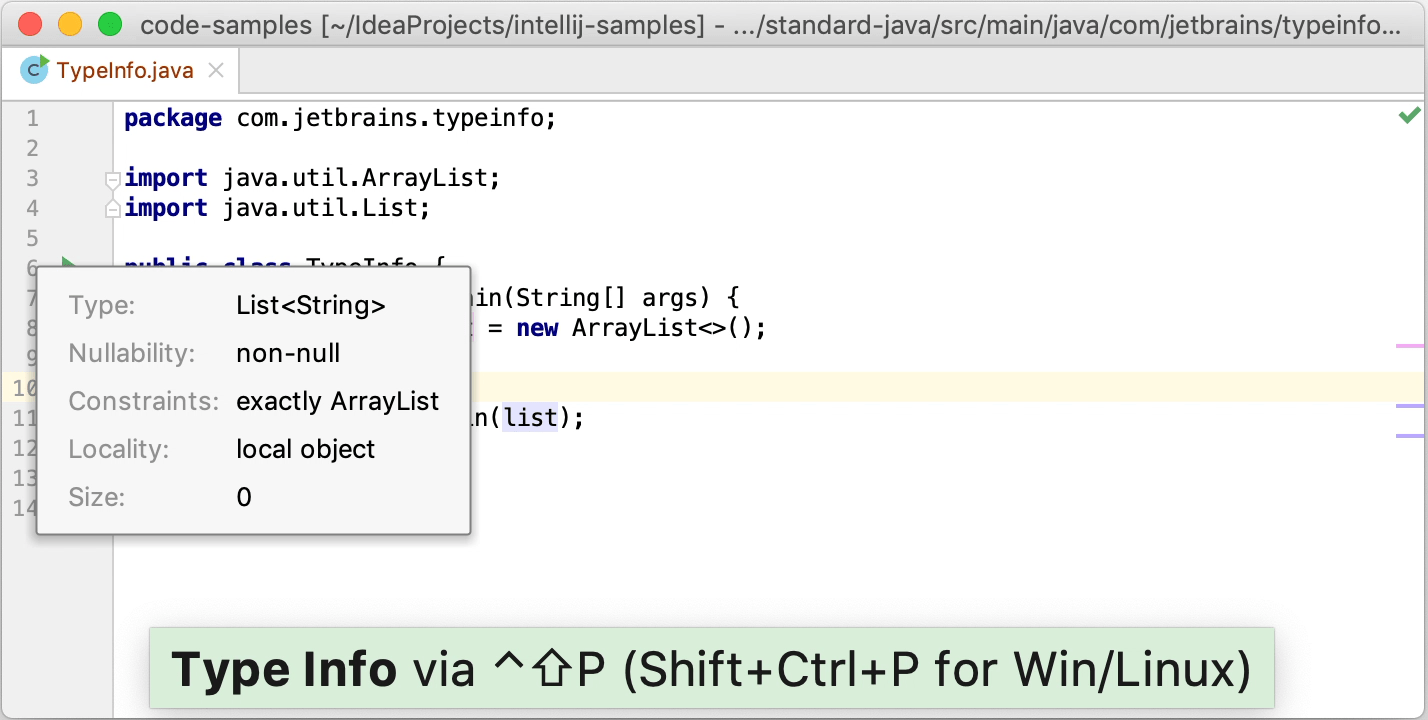Click the Java class icon on tab
The height and width of the screenshot is (720, 1428).
pos(35,69)
